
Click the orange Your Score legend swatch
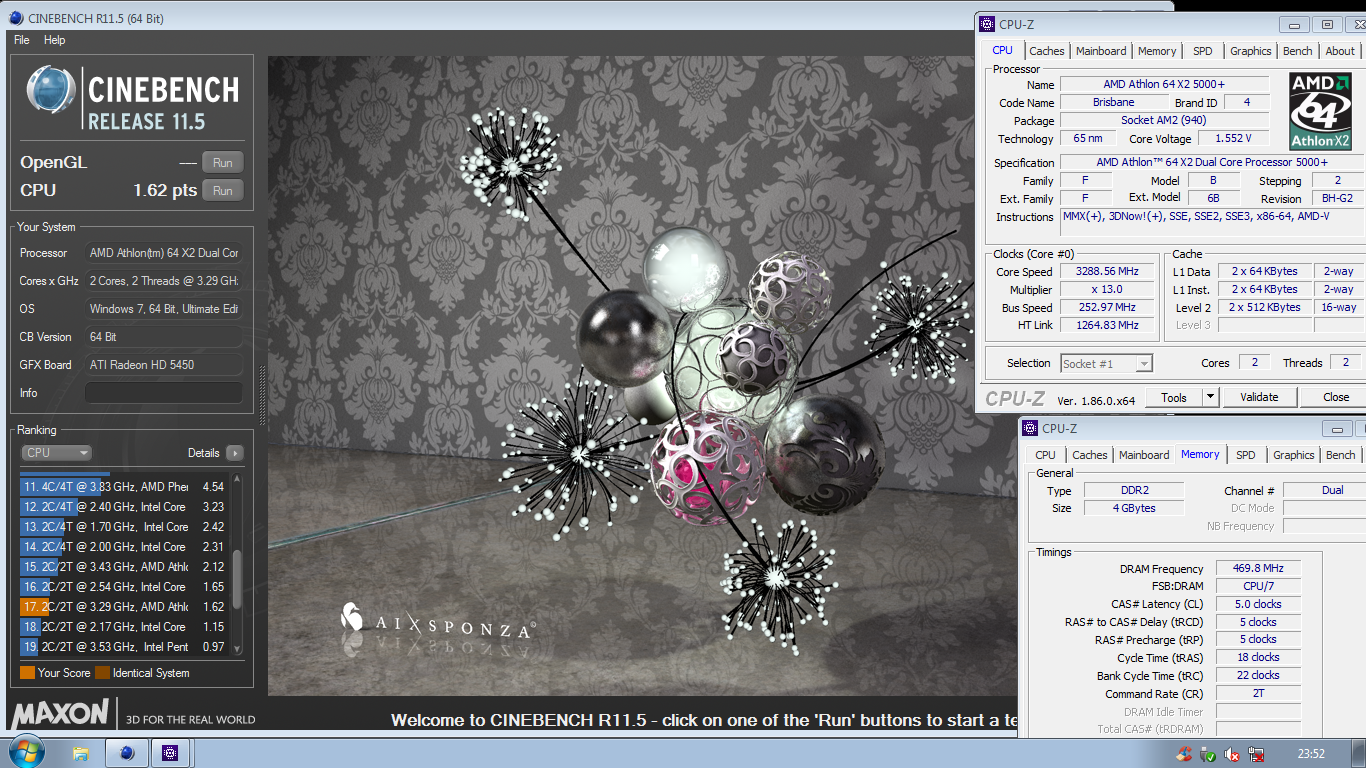27,673
